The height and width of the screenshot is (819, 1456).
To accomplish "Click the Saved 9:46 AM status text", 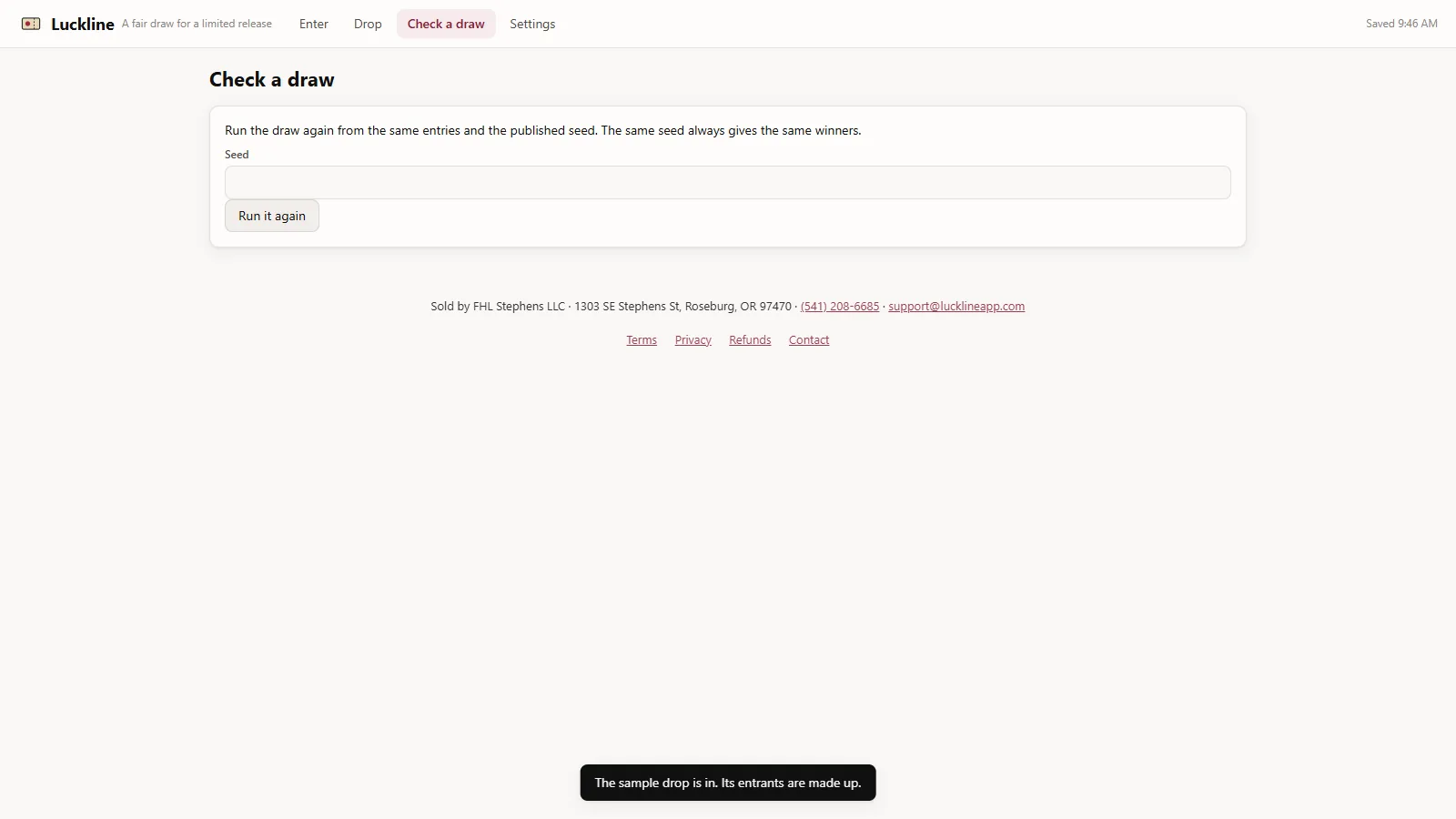I will pyautogui.click(x=1401, y=24).
